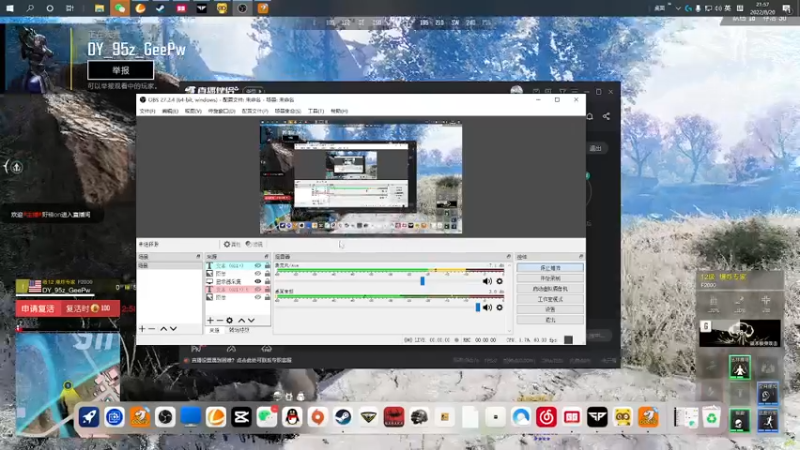Click the red request revive button in game
The height and width of the screenshot is (450, 800).
coord(38,309)
